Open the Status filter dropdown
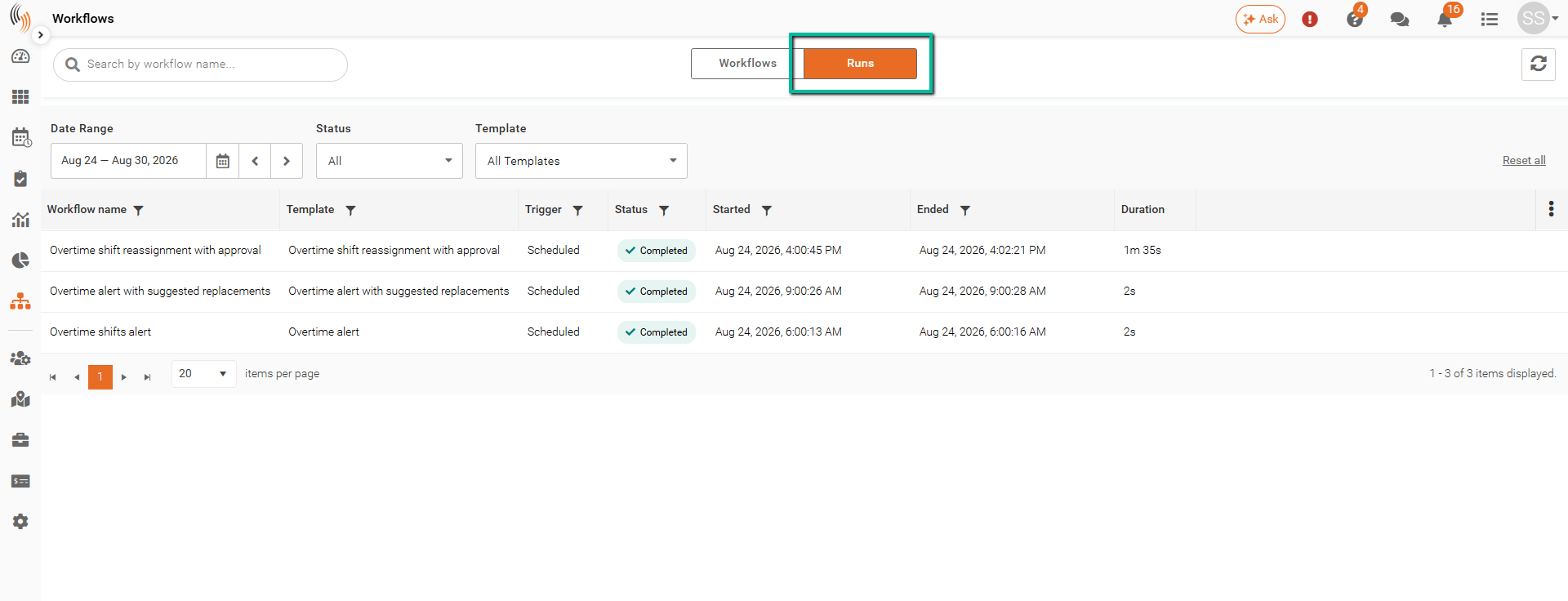The height and width of the screenshot is (601, 1568). pos(390,161)
